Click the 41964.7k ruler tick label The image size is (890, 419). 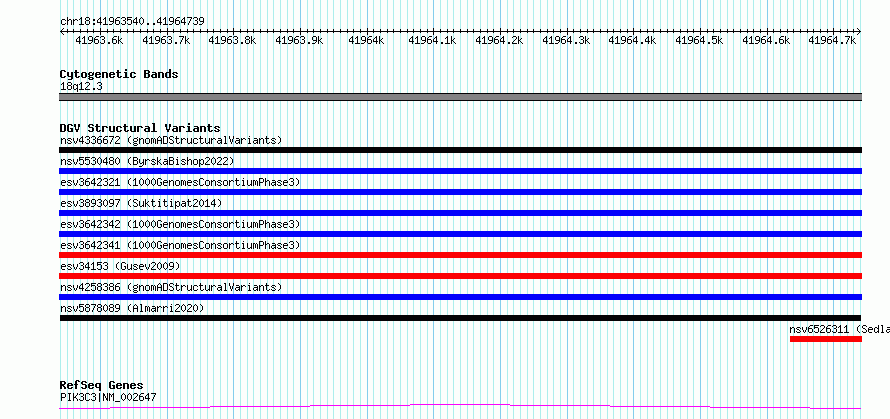pos(832,40)
